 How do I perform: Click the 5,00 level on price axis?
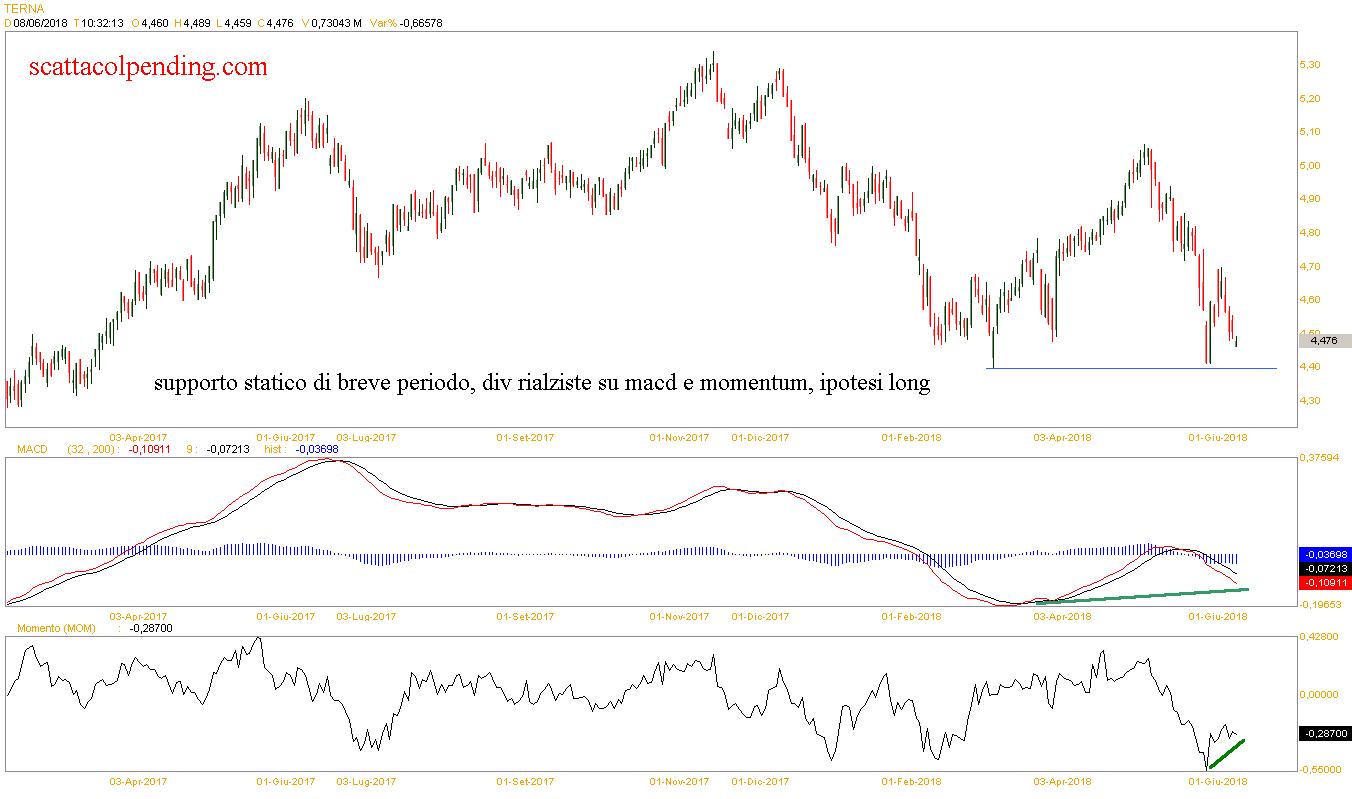pyautogui.click(x=1308, y=166)
